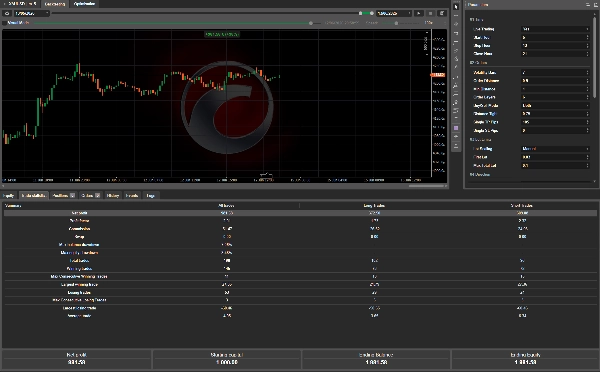Select the Losing trades row
This screenshot has height=372, width=600.
pos(300,292)
